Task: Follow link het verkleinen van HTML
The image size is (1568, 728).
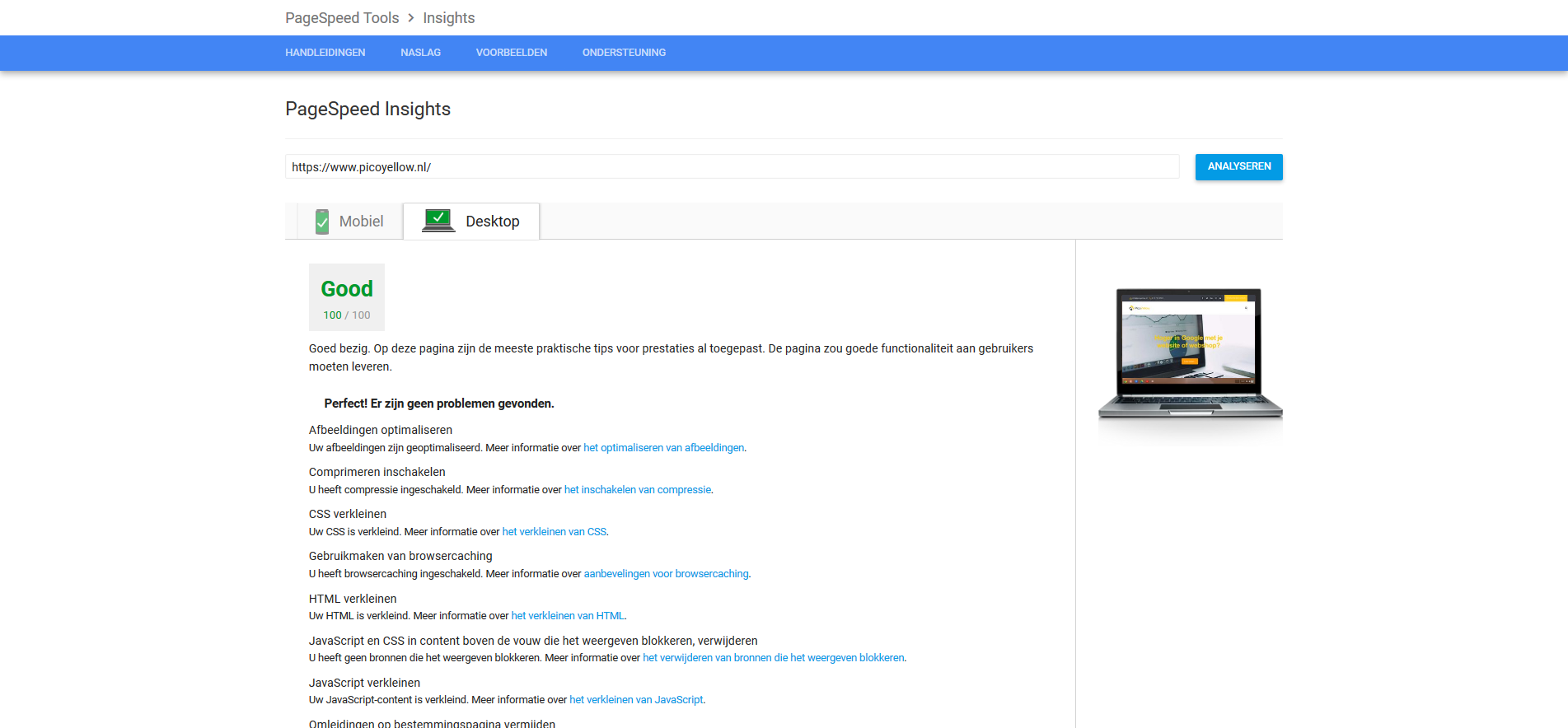Action: (568, 616)
